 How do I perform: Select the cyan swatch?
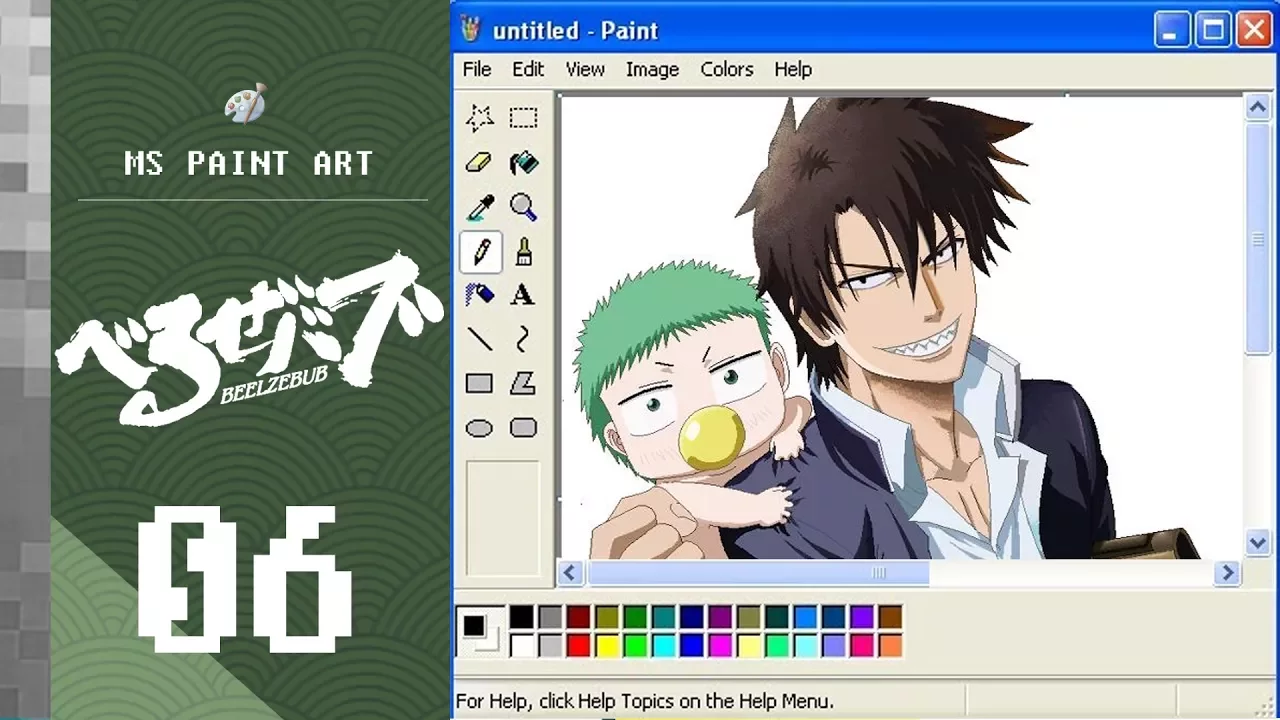663,645
